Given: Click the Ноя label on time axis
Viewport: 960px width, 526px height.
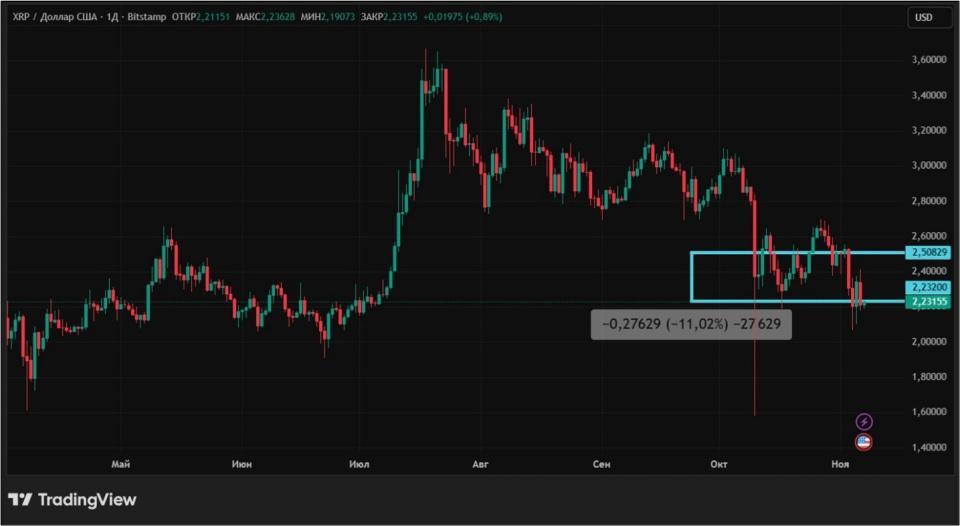Looking at the screenshot, I should [x=838, y=464].
